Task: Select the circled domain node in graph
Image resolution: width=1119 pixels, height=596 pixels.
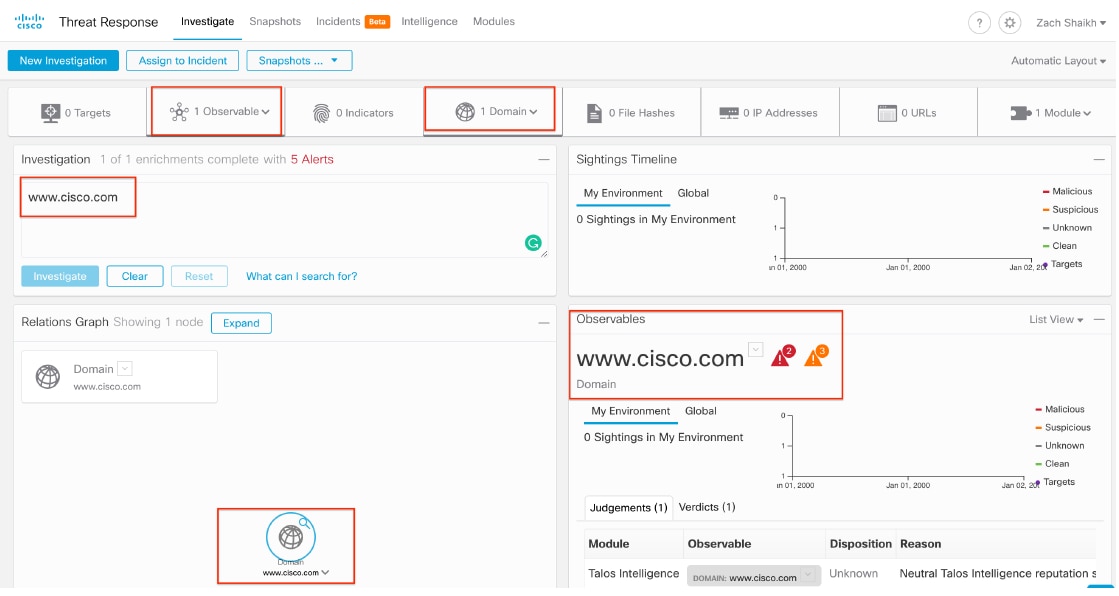Action: pyautogui.click(x=290, y=537)
